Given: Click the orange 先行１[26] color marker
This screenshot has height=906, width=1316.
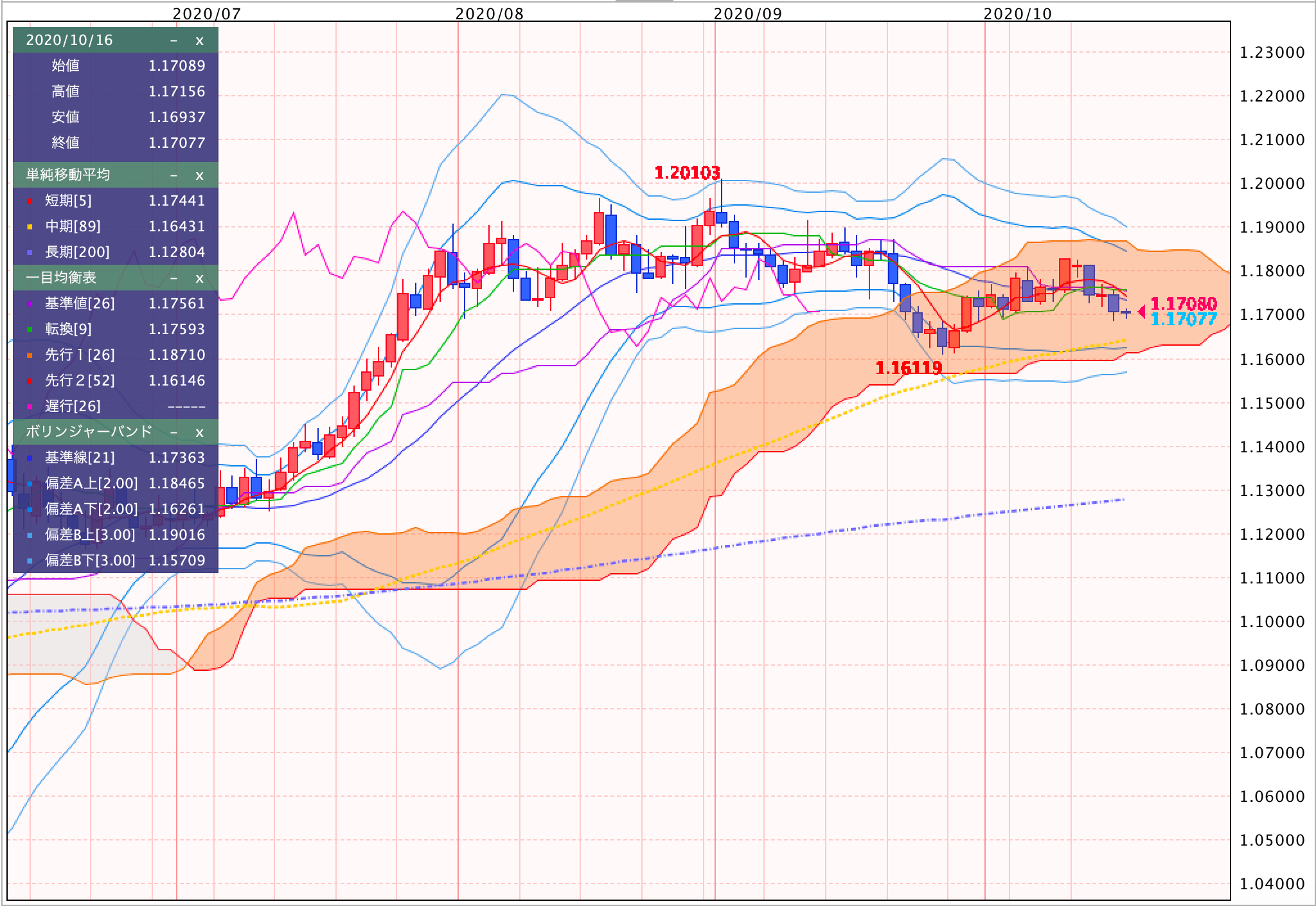Looking at the screenshot, I should click(x=30, y=356).
